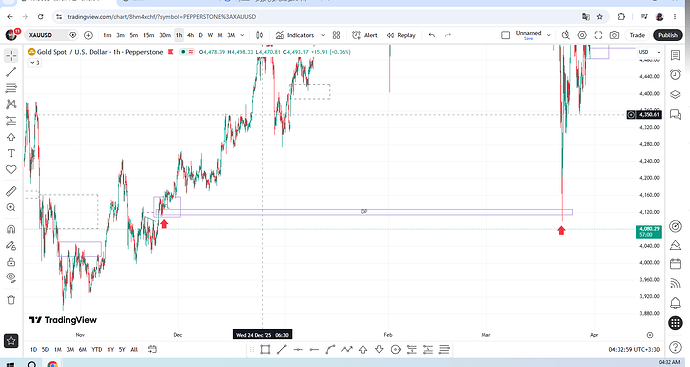Select the trend line drawing tool
Image resolution: width=690 pixels, height=367 pixels.
[x=11, y=72]
